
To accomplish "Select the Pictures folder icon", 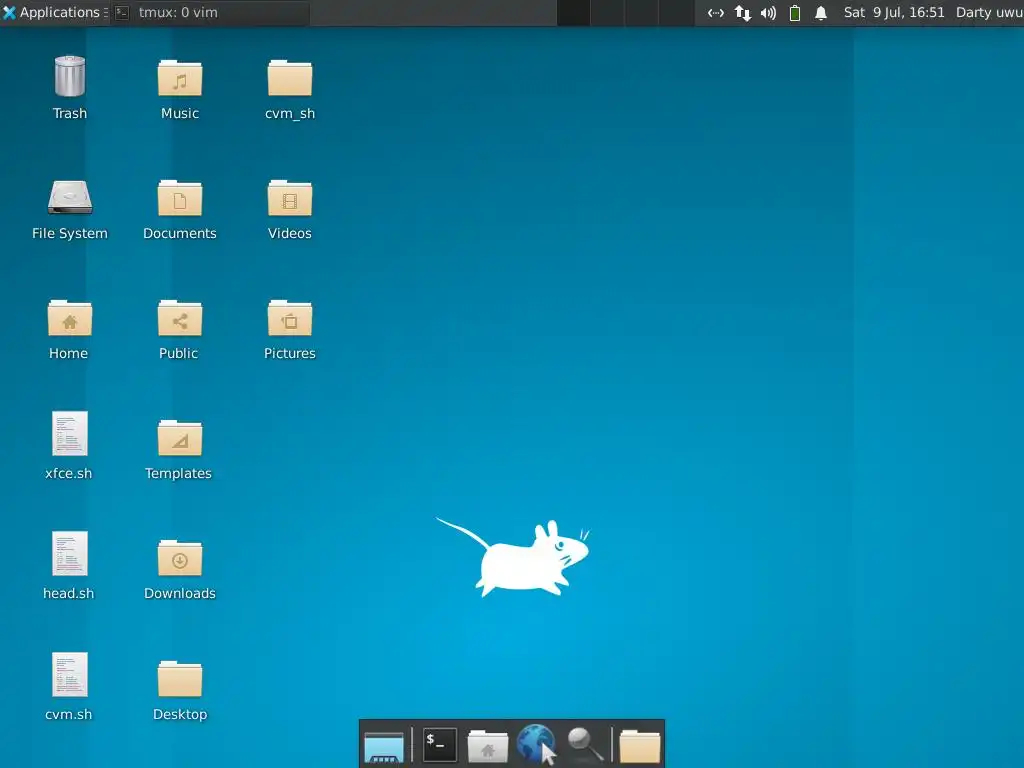I will point(289,319).
